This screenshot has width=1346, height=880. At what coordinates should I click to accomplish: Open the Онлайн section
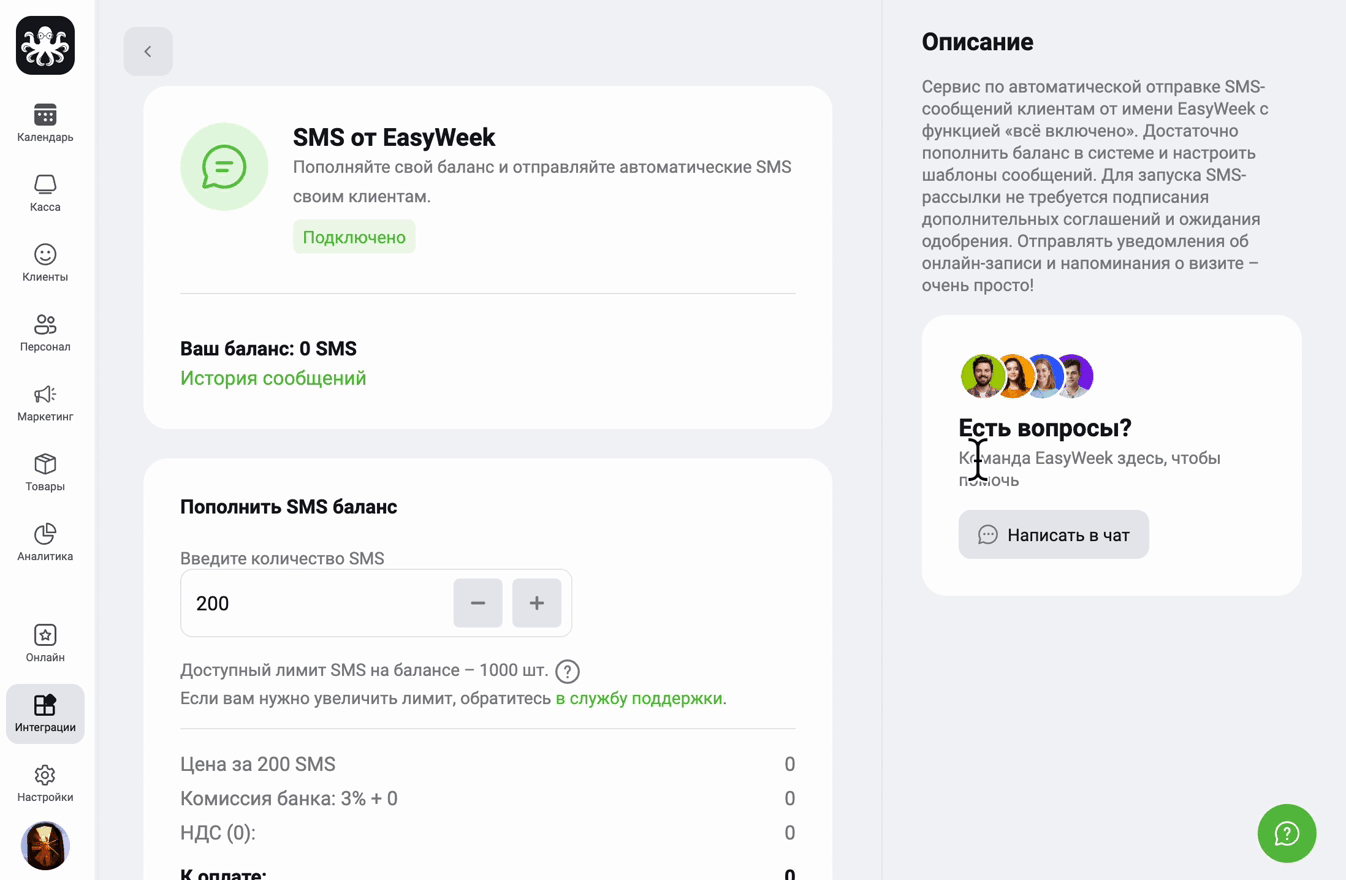tap(45, 643)
